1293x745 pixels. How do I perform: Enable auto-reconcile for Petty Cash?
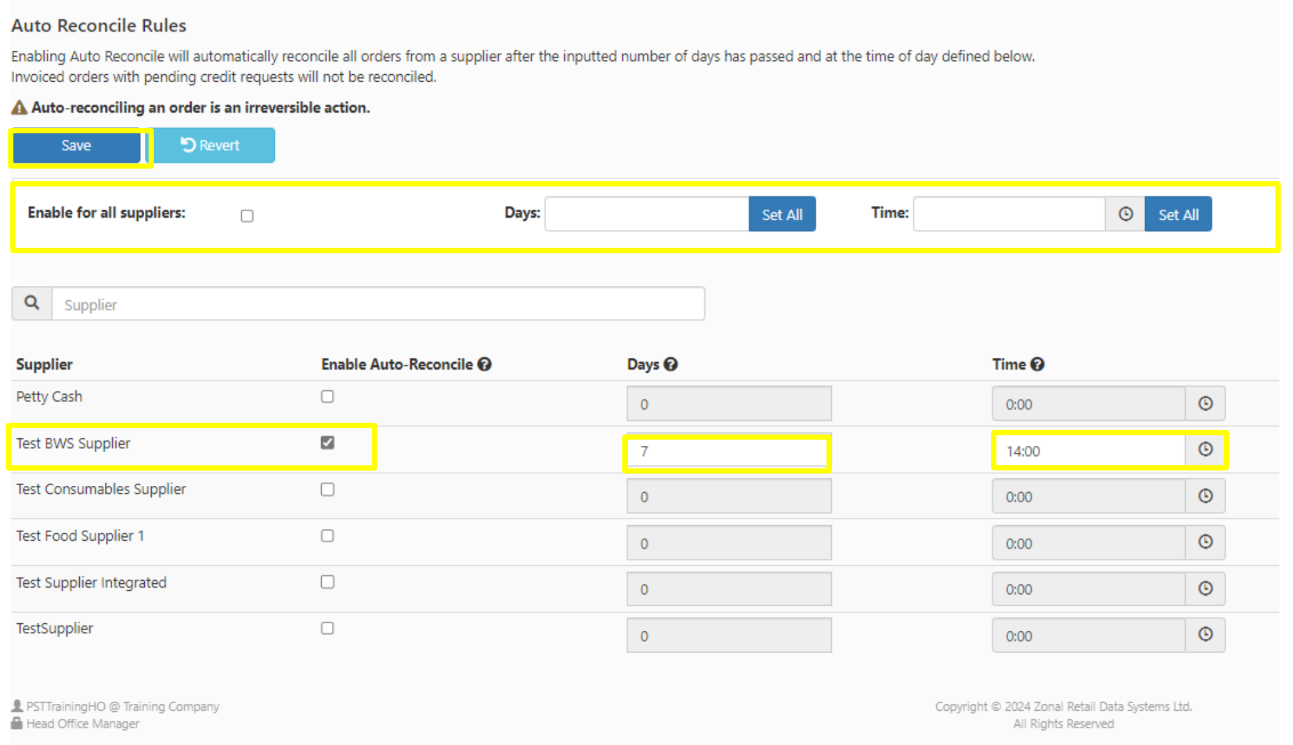coord(327,397)
